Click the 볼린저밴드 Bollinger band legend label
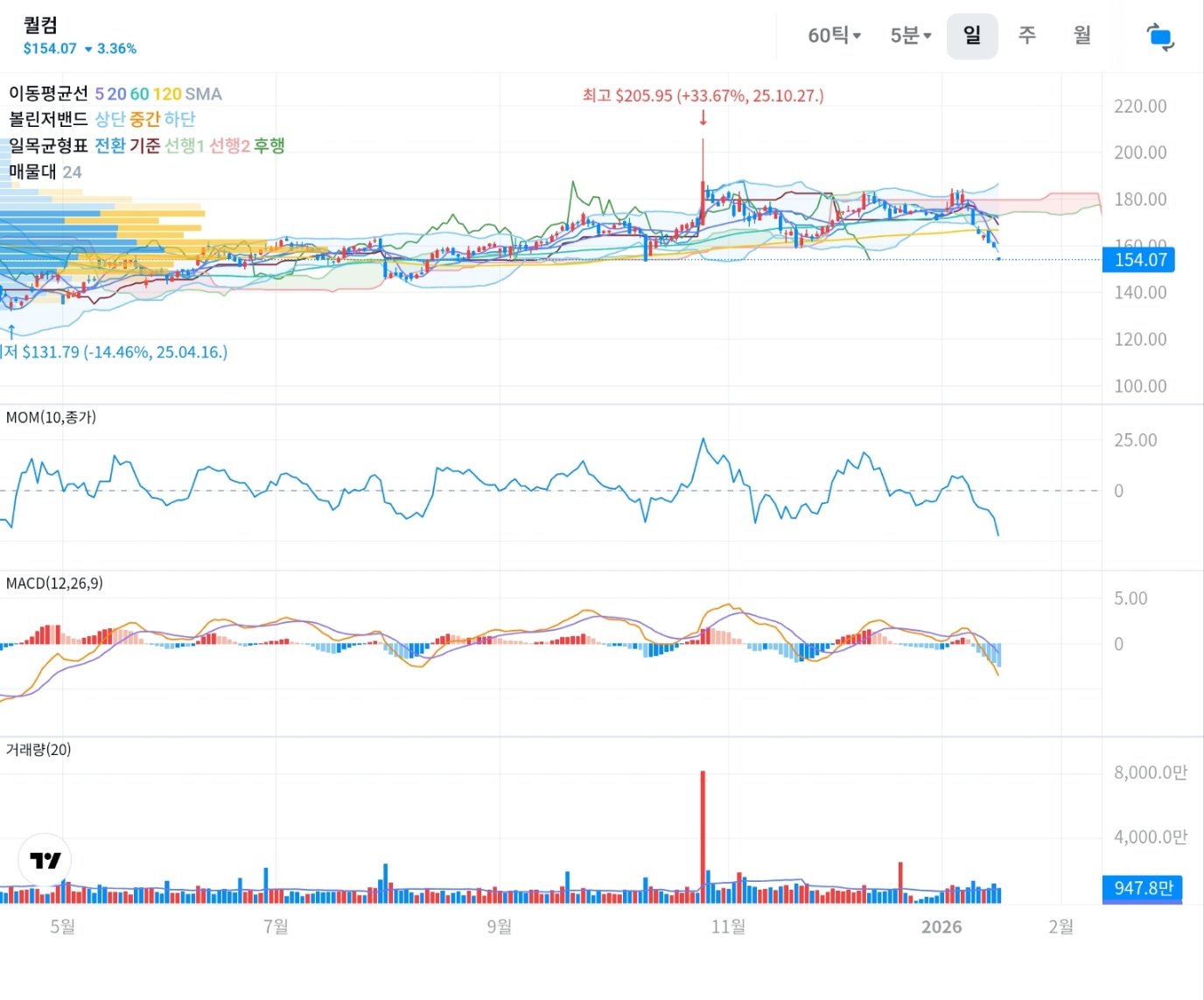Viewport: 1204px width, 1000px height. (48, 119)
